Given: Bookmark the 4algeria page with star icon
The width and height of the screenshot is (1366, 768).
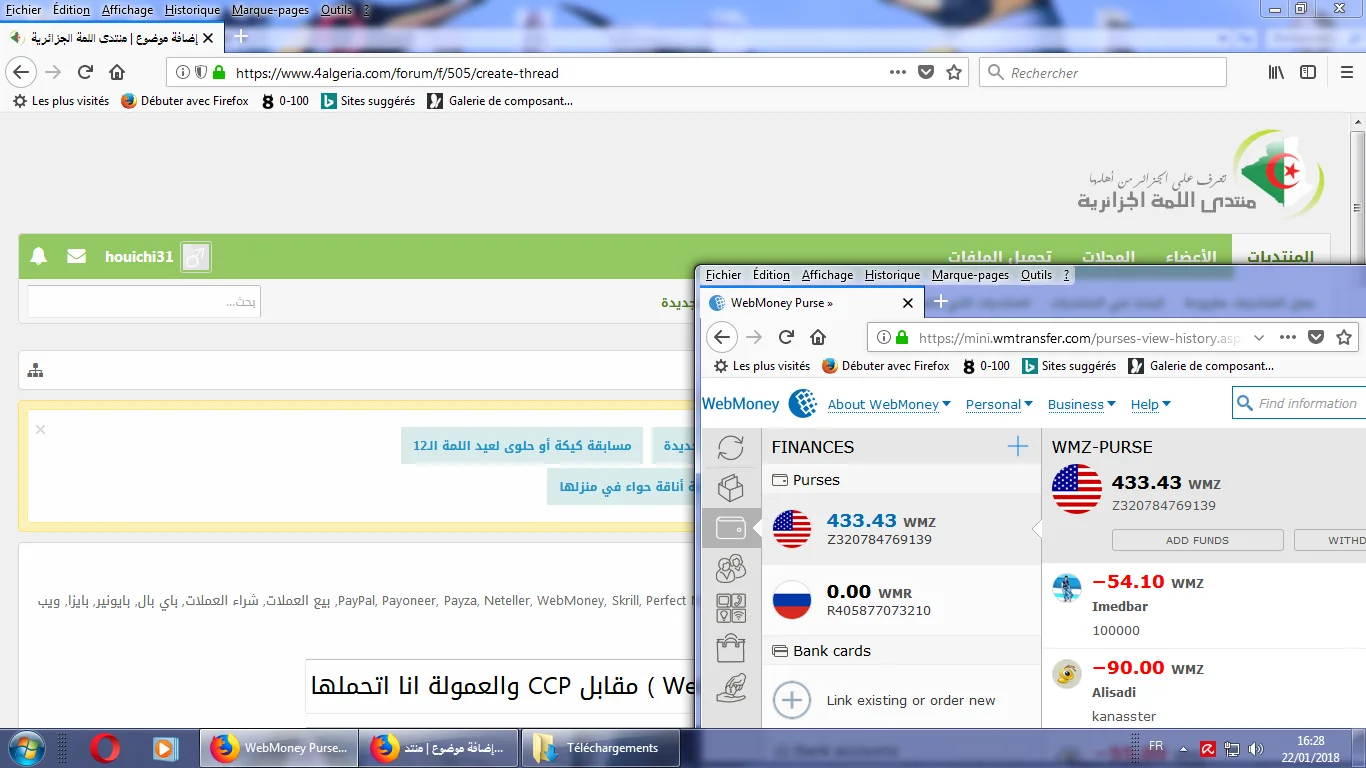Looking at the screenshot, I should click(x=954, y=73).
